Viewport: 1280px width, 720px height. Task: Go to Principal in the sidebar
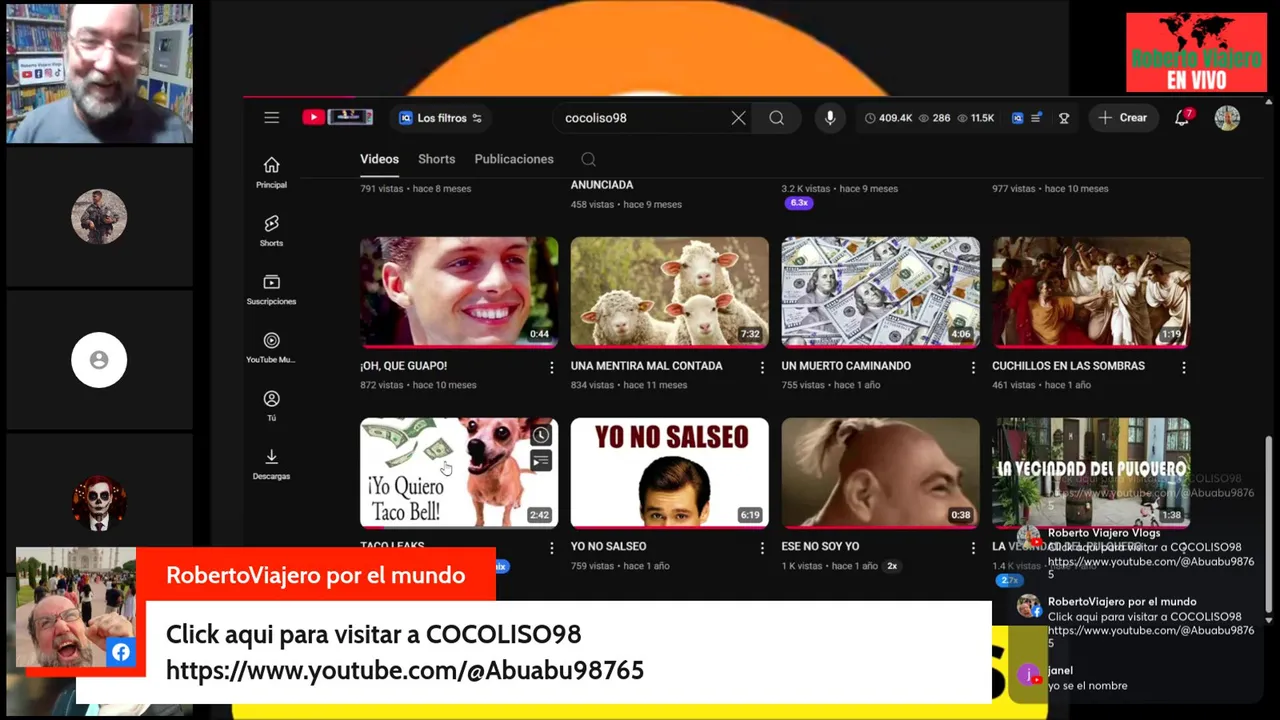[x=271, y=172]
